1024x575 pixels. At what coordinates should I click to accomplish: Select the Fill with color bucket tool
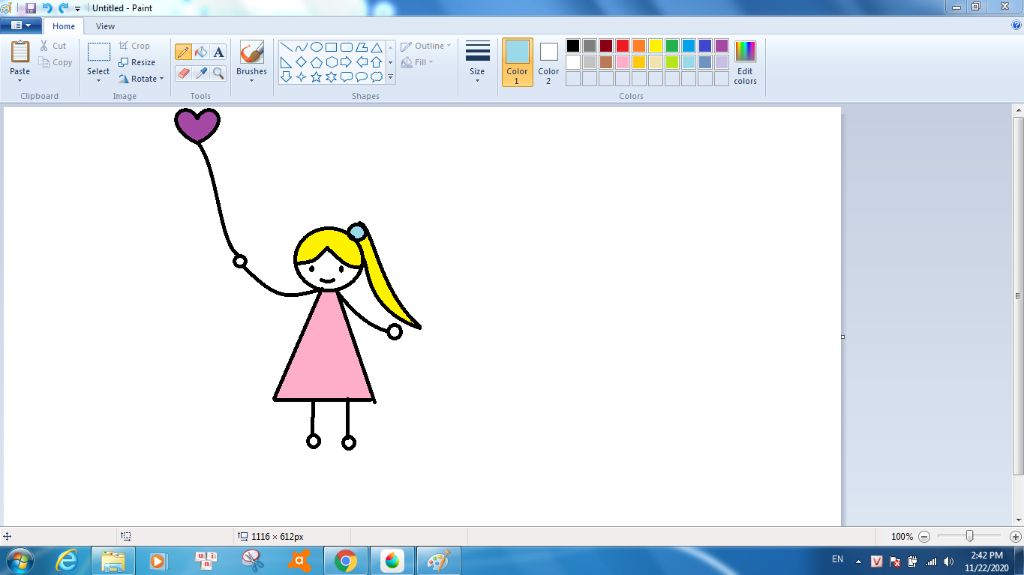pyautogui.click(x=201, y=52)
